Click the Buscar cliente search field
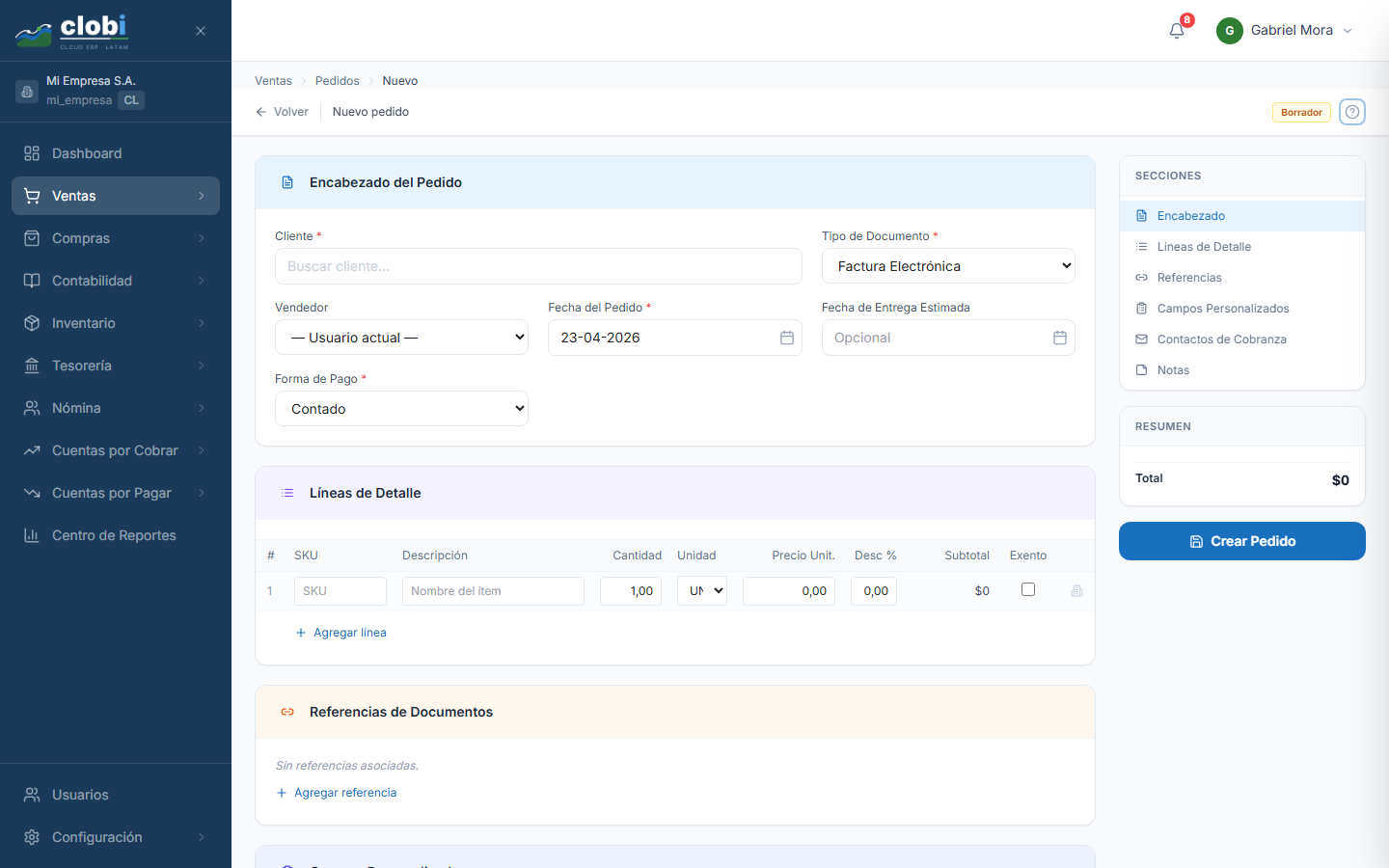1389x868 pixels. (538, 266)
